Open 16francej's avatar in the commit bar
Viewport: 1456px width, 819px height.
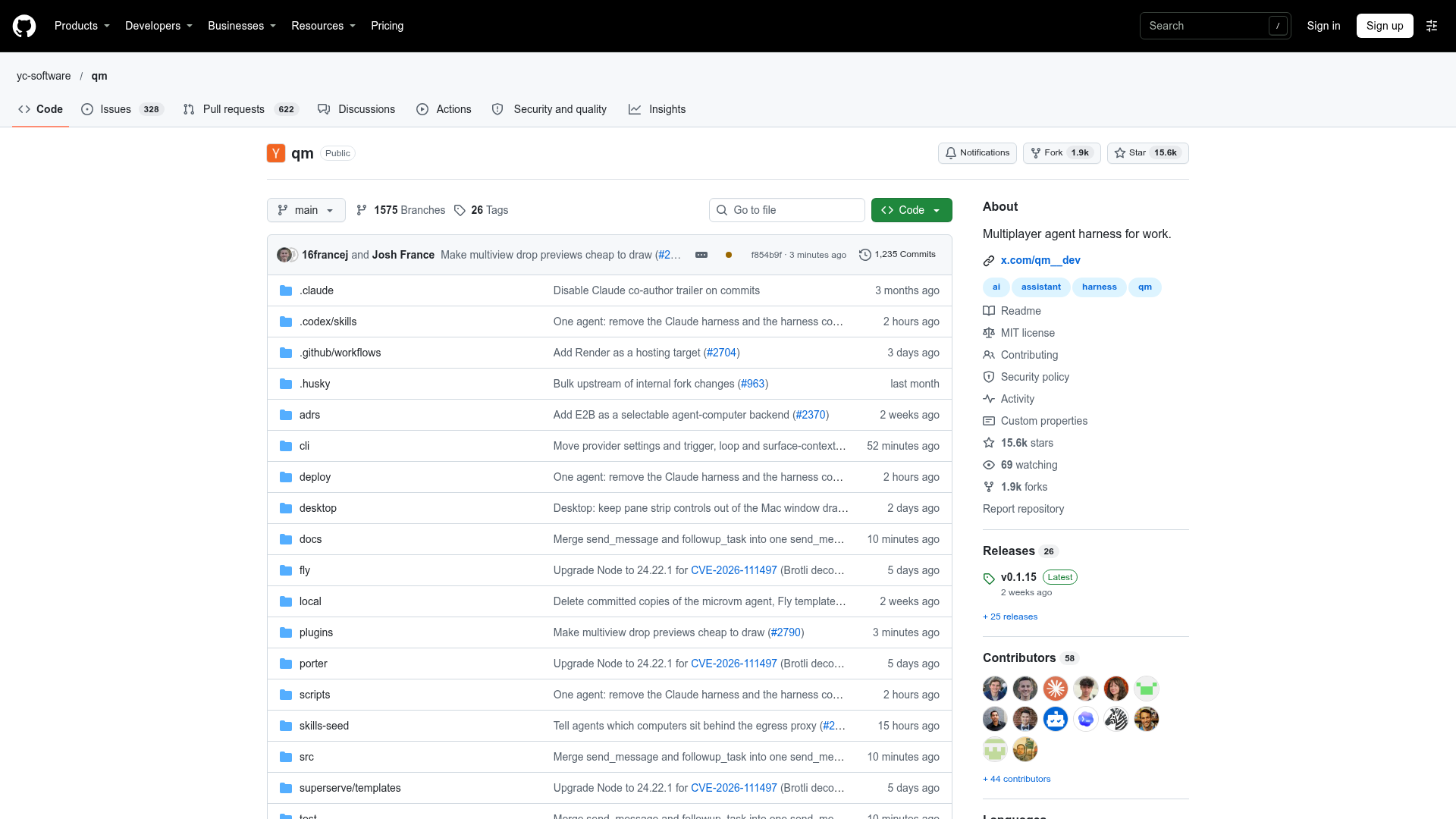(284, 255)
